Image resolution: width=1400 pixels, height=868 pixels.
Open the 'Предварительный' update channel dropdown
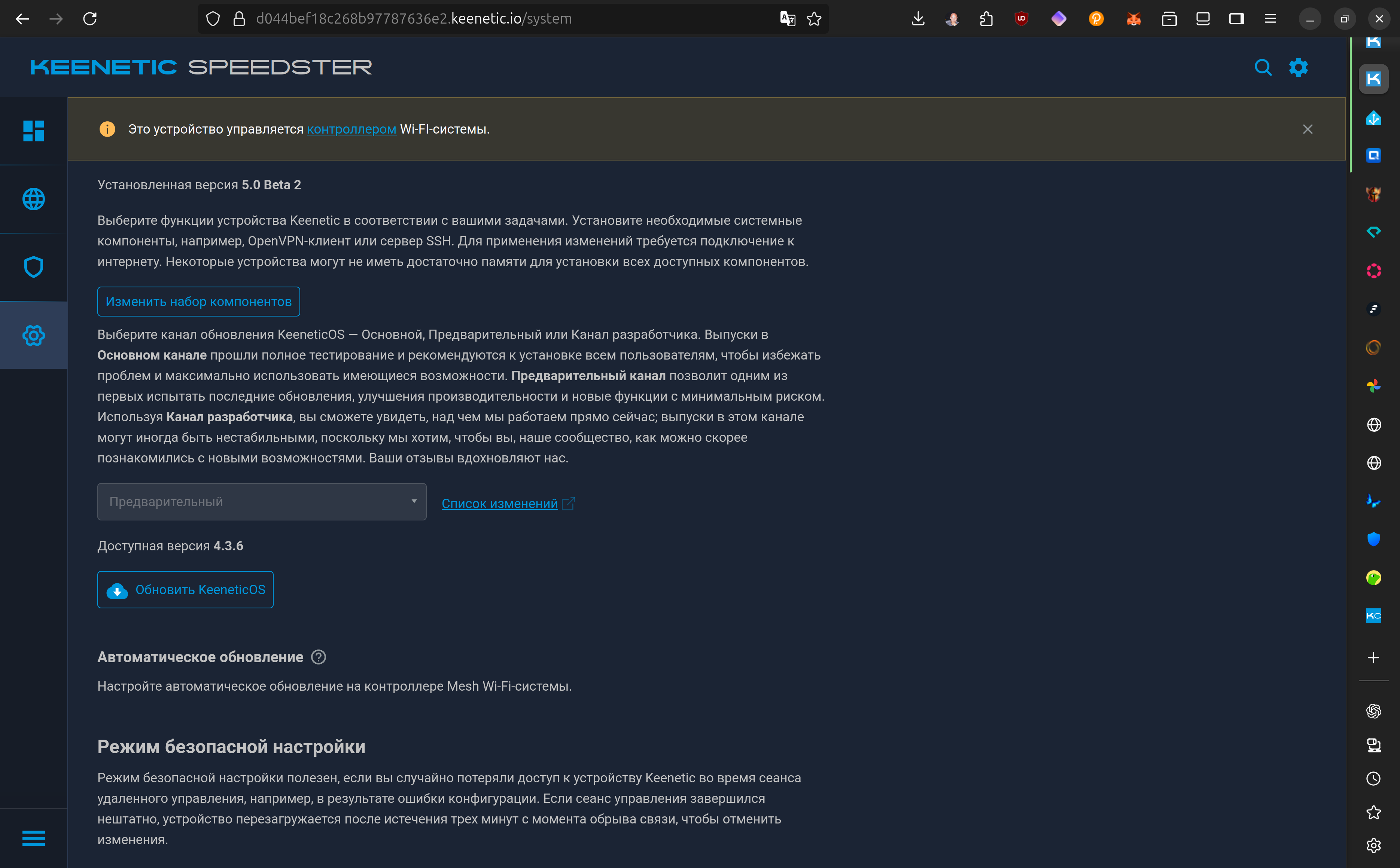[x=261, y=502]
